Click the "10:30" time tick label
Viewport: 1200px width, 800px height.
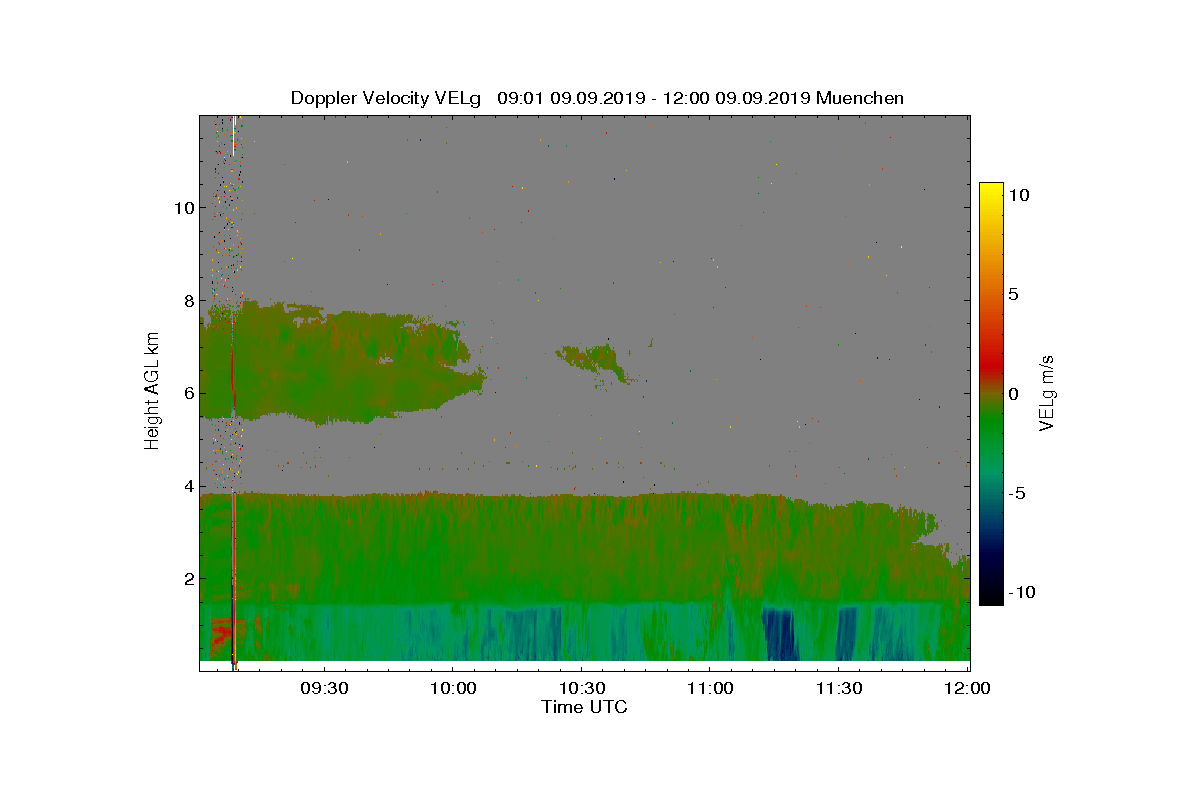pos(581,689)
